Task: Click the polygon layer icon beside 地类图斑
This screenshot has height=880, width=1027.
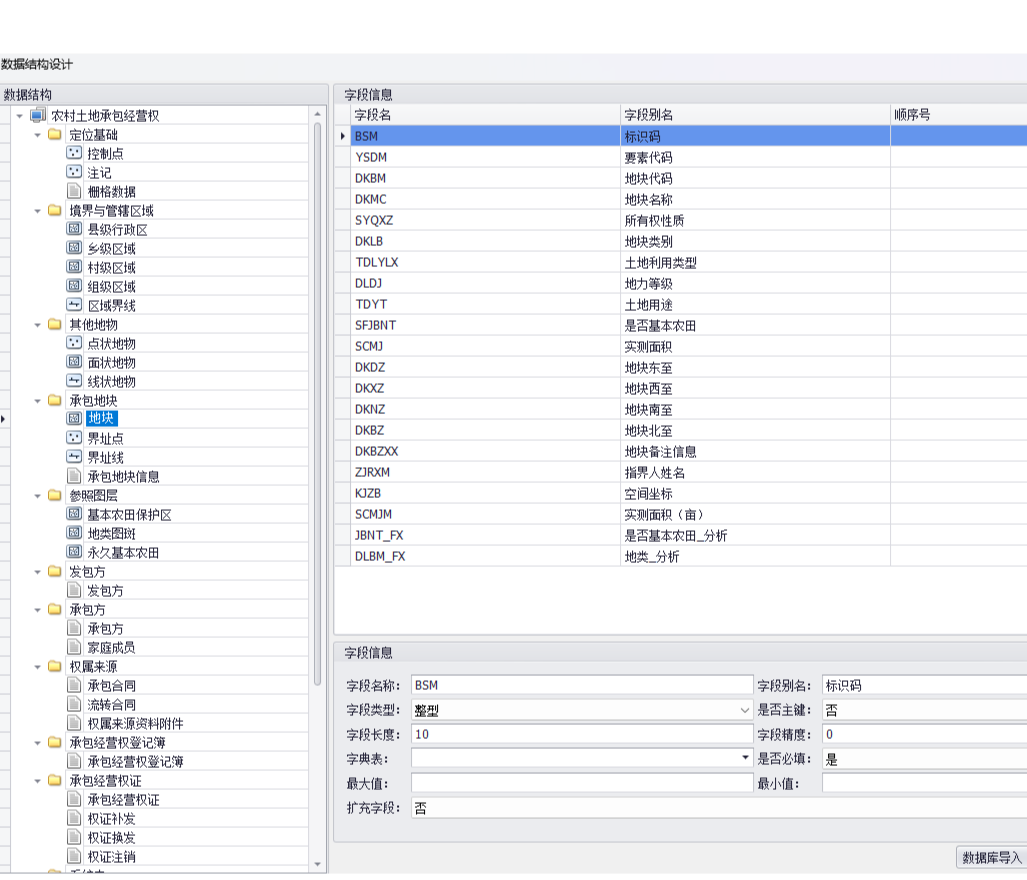Action: click(x=74, y=533)
